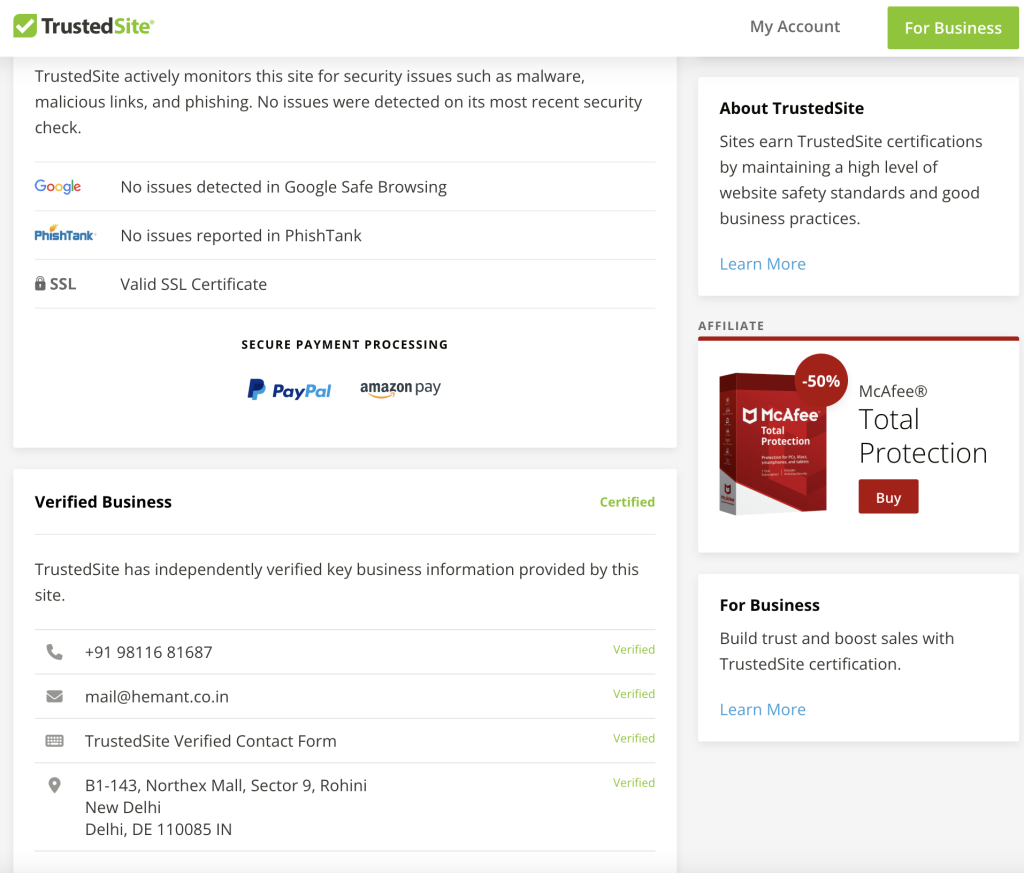1024x873 pixels.
Task: Click the keyboard icon for Contact Form
Action: tap(55, 740)
